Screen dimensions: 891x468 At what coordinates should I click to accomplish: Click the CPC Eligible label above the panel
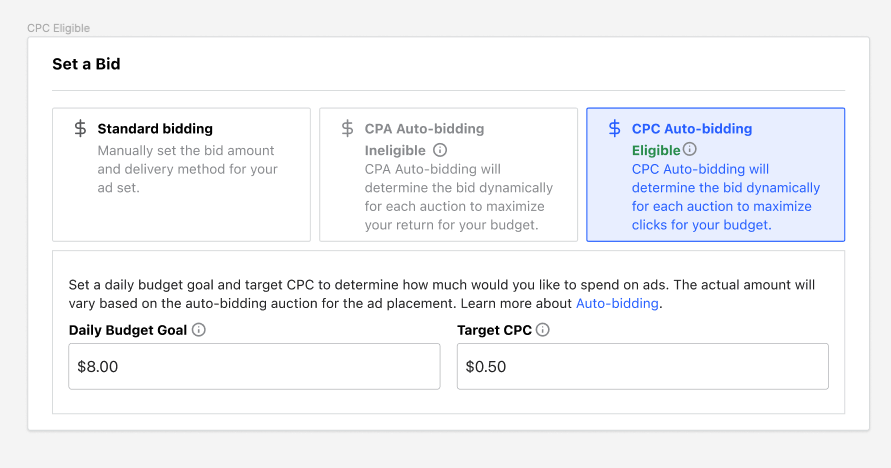(58, 29)
